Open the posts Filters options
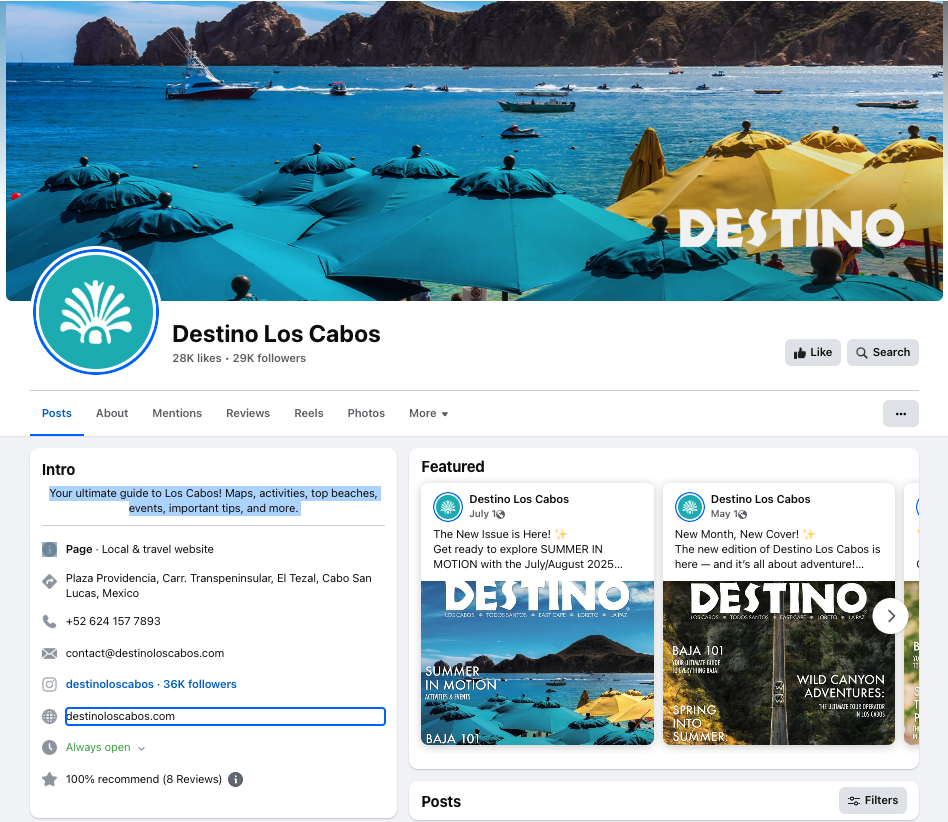This screenshot has height=822, width=948. (x=872, y=800)
